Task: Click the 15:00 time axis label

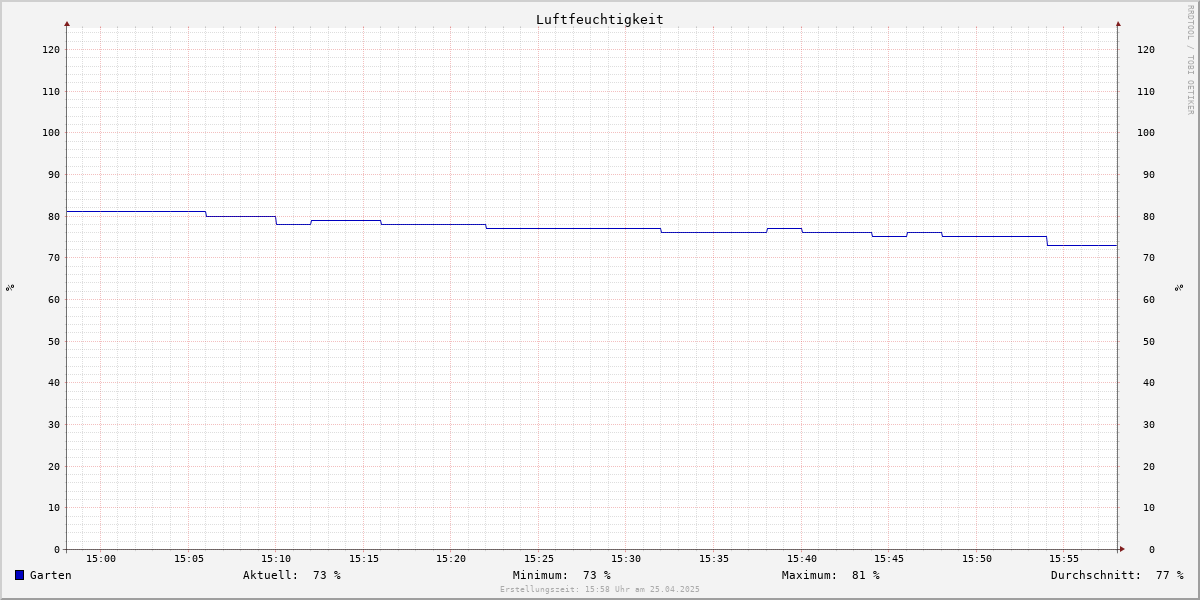Action: pos(101,558)
